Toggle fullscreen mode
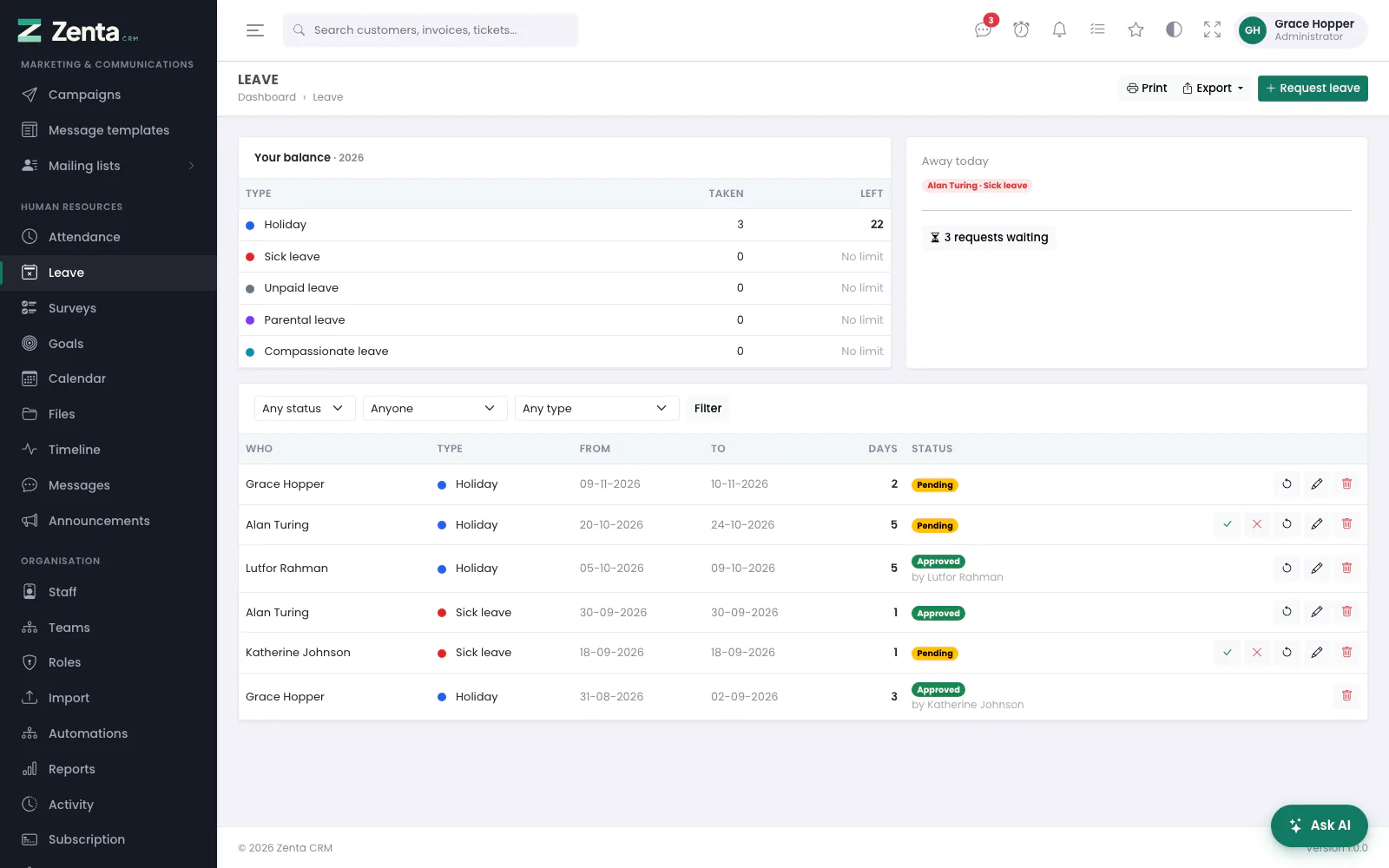 tap(1212, 30)
